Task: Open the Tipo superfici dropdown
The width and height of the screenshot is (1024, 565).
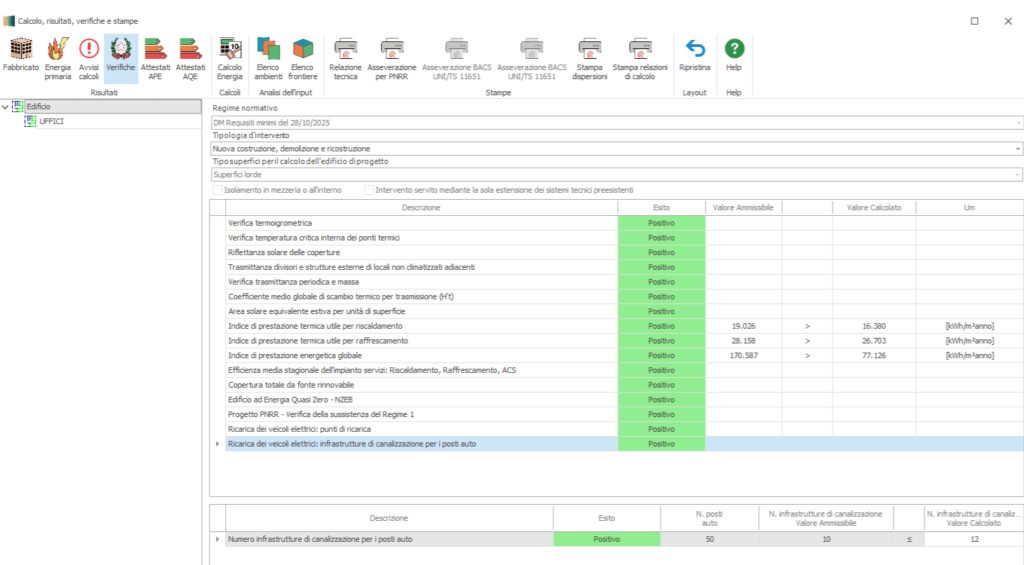Action: click(1017, 175)
